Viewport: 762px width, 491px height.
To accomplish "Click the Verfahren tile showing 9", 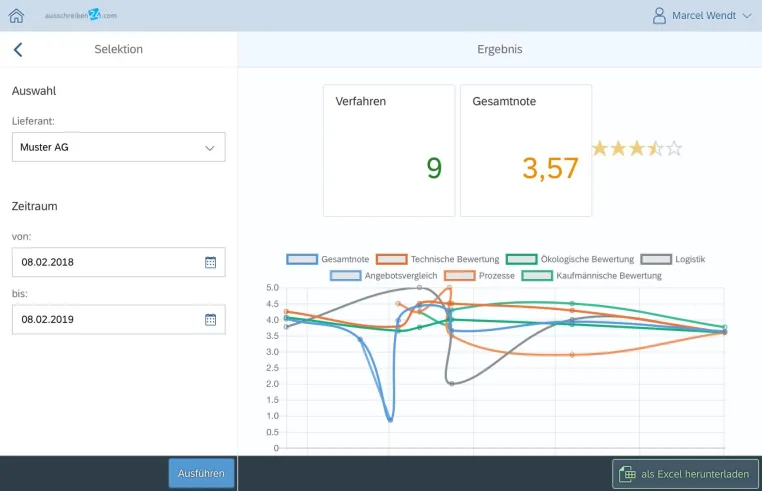I will (x=389, y=151).
